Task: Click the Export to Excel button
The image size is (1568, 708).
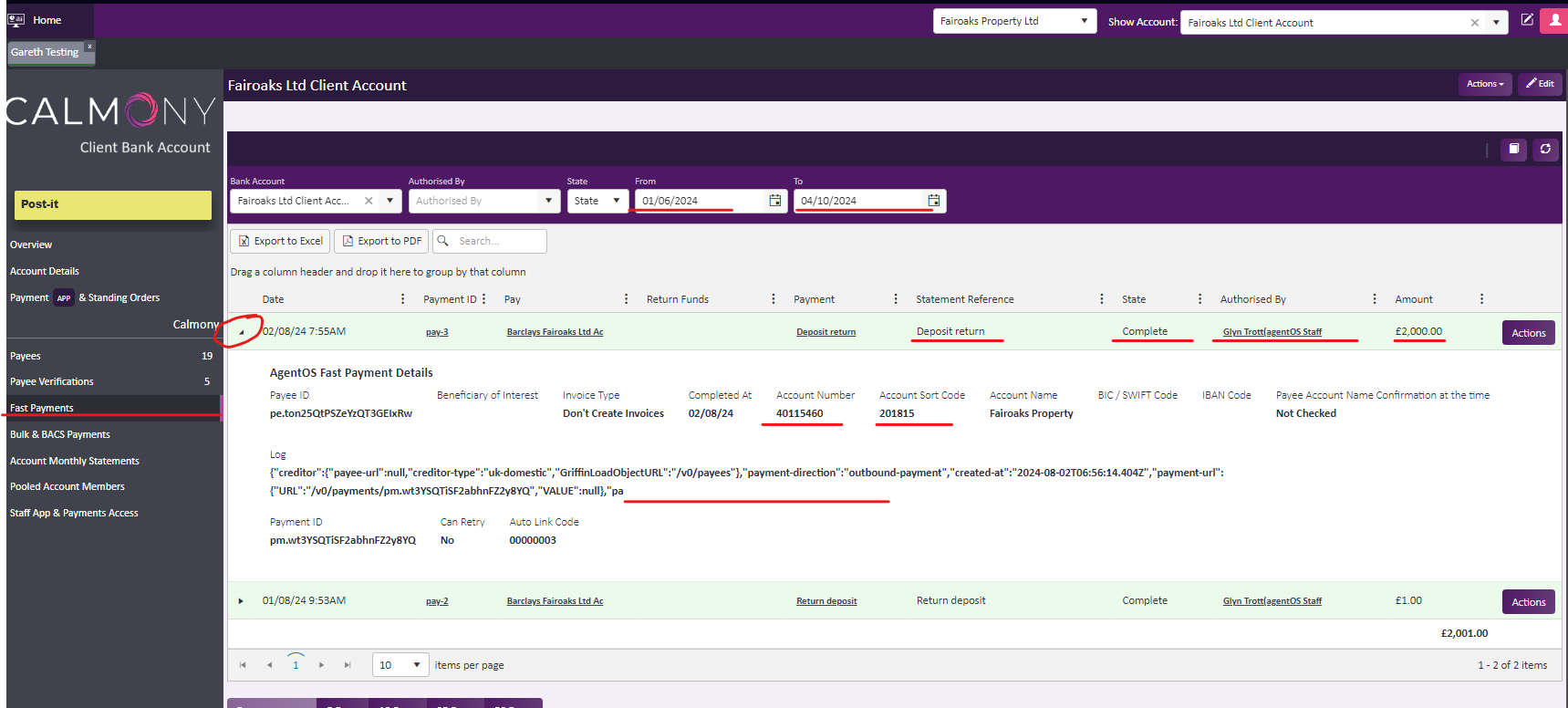Action: (280, 241)
